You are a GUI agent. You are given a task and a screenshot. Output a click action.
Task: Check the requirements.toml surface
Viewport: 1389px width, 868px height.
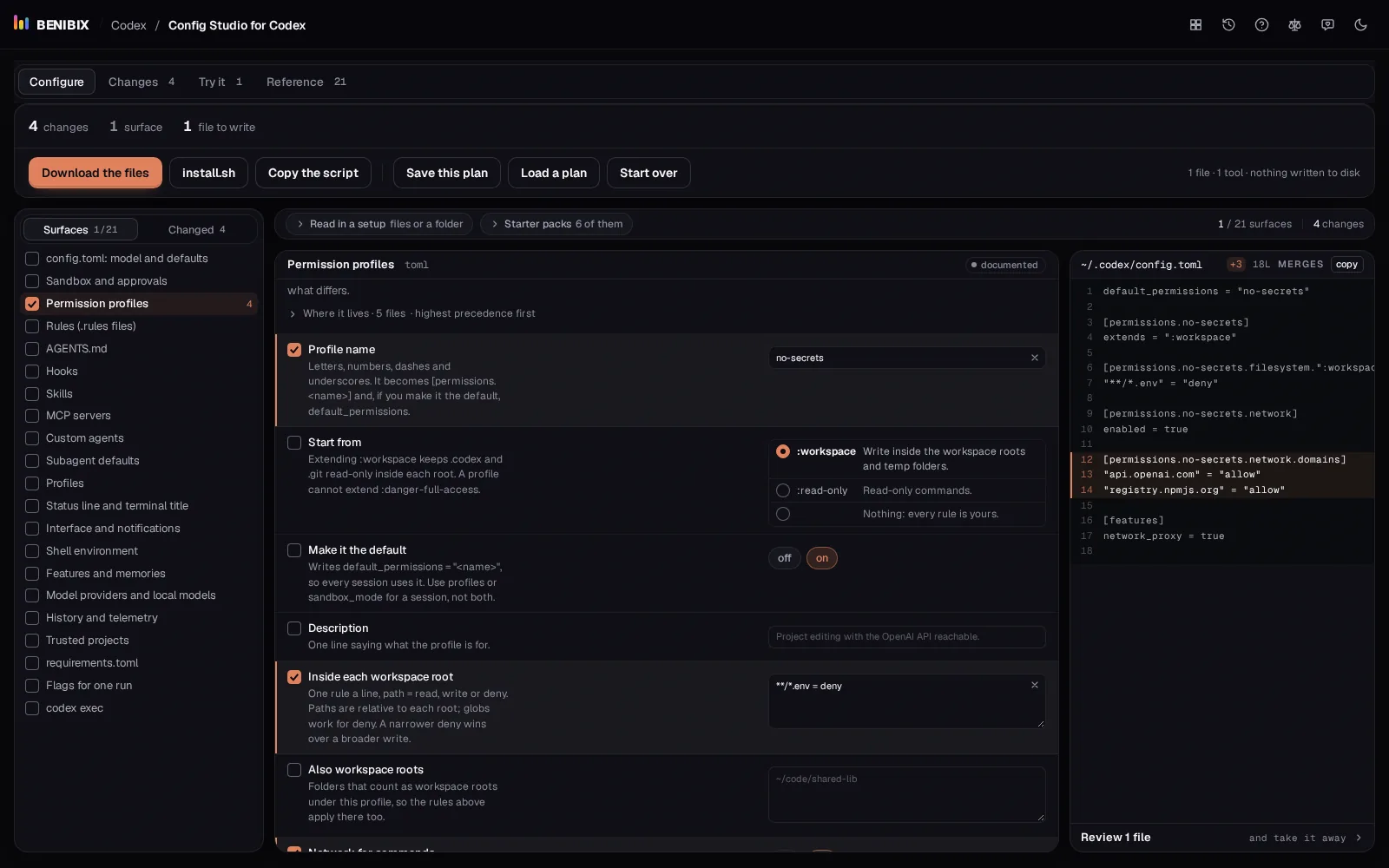[x=32, y=663]
